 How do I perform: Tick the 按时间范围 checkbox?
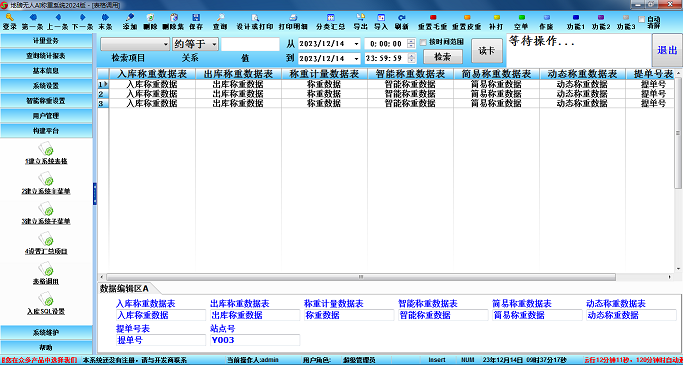[x=423, y=42]
